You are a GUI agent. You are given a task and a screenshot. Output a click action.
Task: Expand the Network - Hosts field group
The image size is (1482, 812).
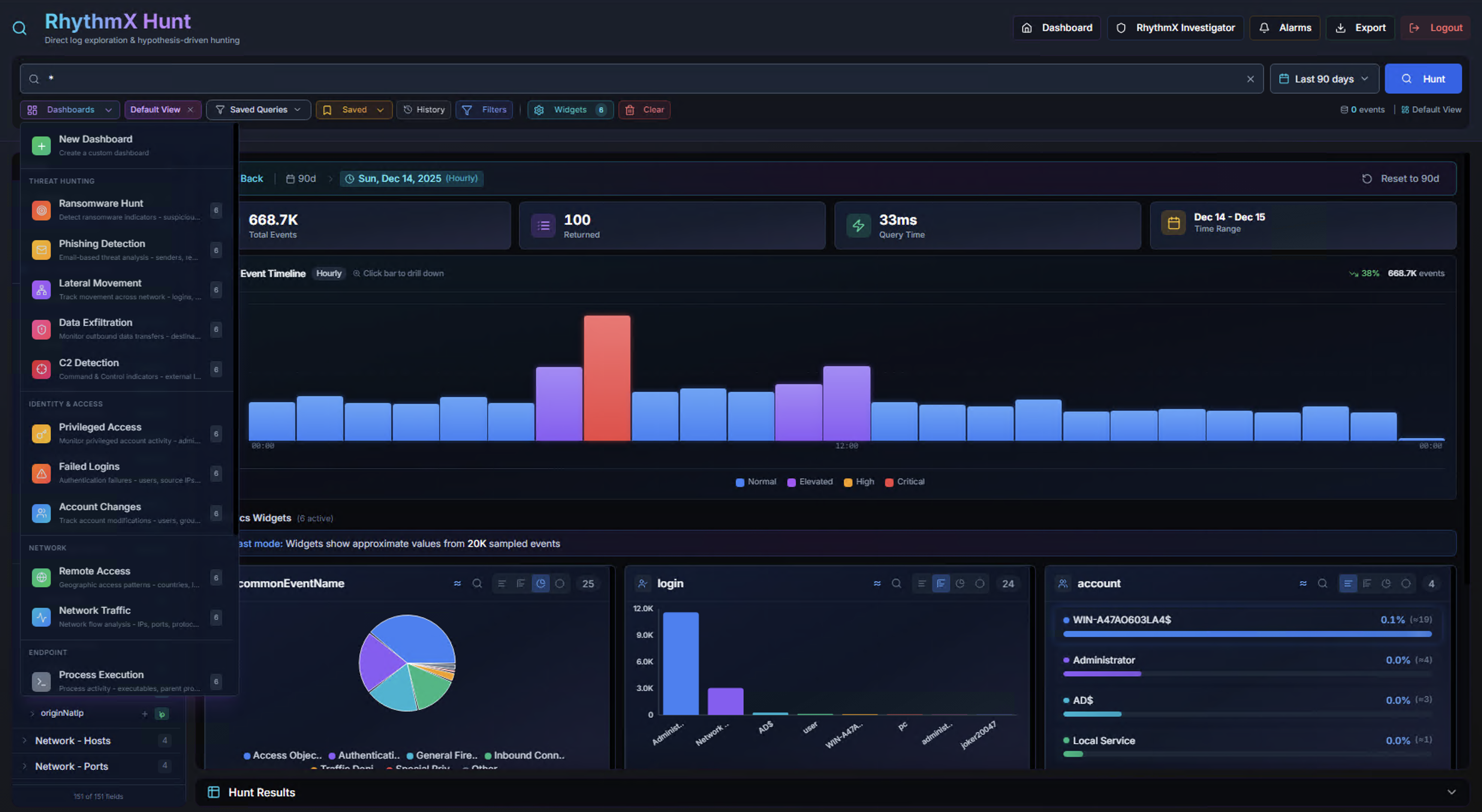click(72, 741)
